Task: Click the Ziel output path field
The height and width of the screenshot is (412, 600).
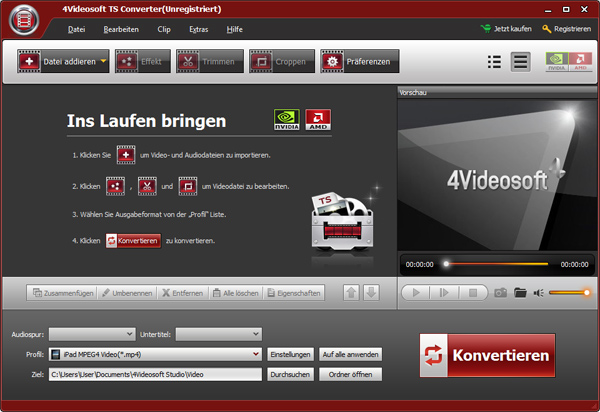Action: click(155, 374)
